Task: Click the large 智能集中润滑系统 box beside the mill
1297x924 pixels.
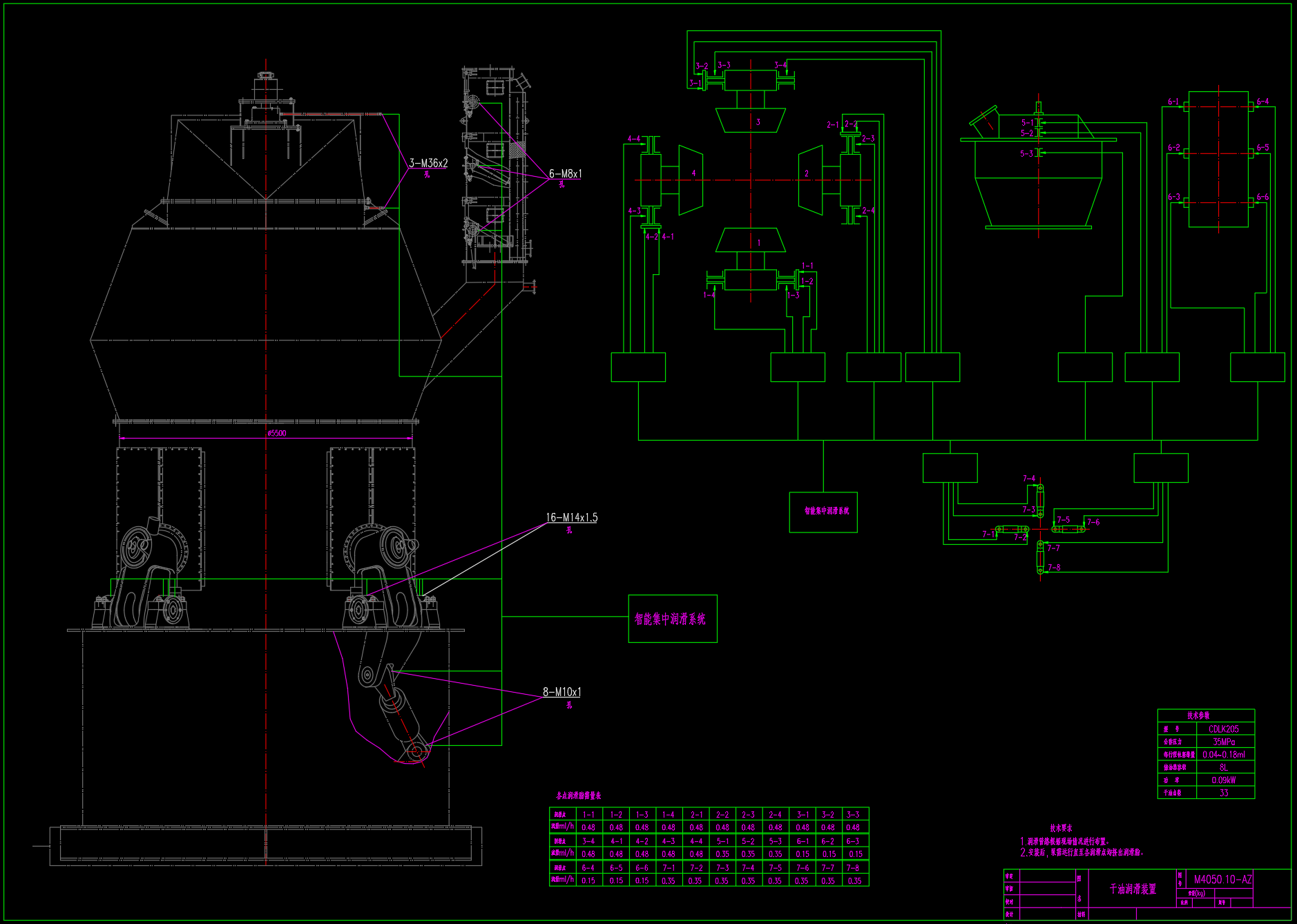Action: point(672,619)
